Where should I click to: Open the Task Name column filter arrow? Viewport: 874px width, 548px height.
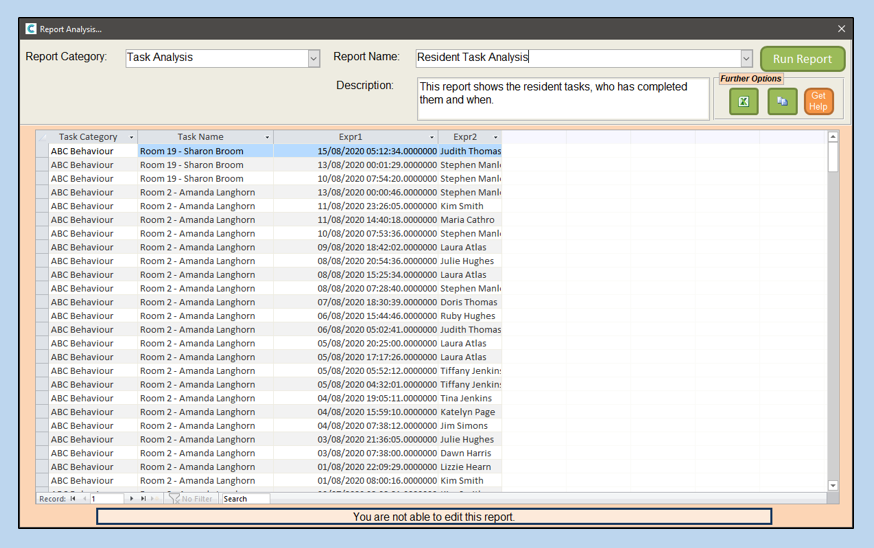point(267,137)
